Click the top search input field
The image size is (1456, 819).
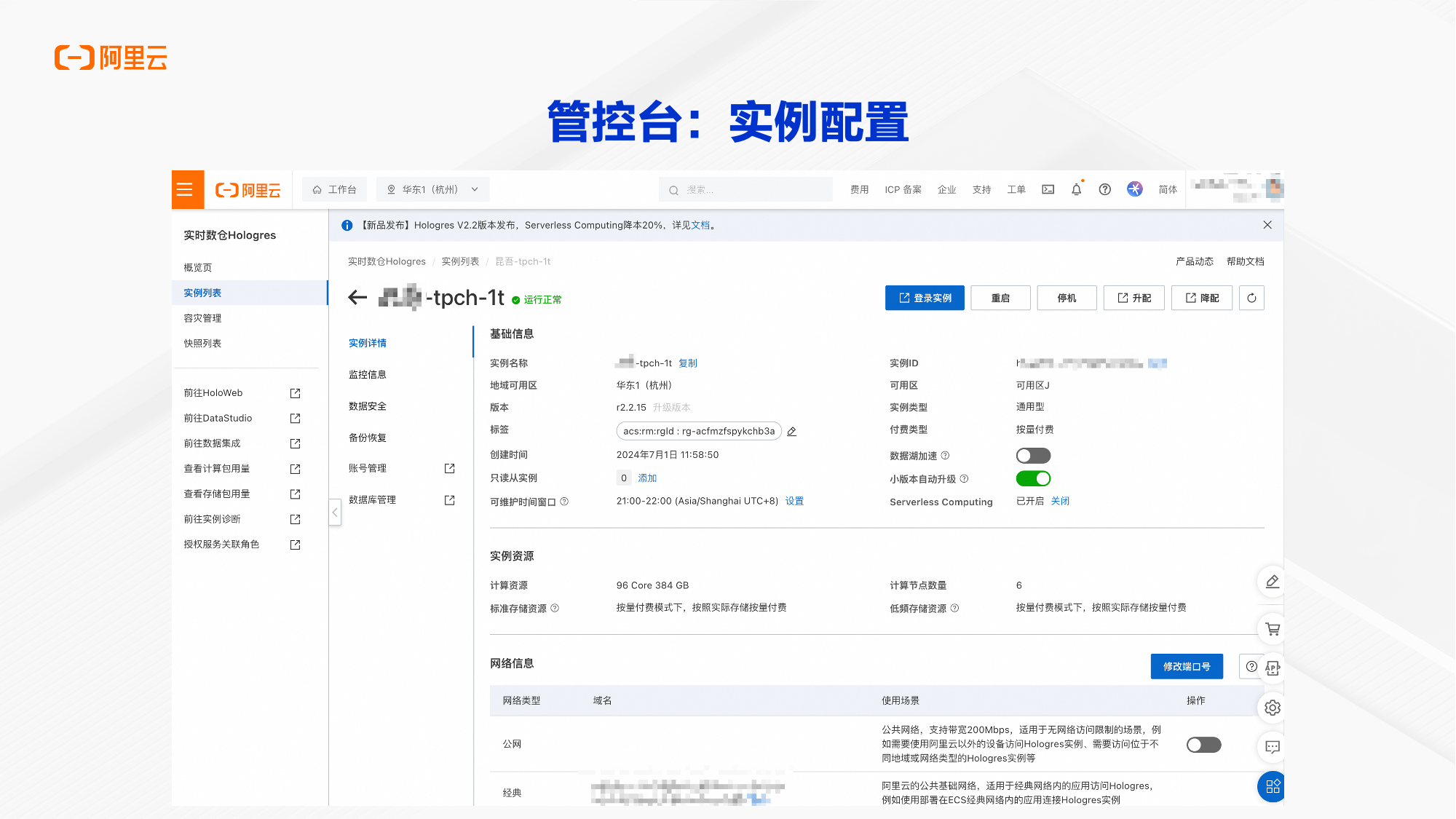(x=745, y=189)
